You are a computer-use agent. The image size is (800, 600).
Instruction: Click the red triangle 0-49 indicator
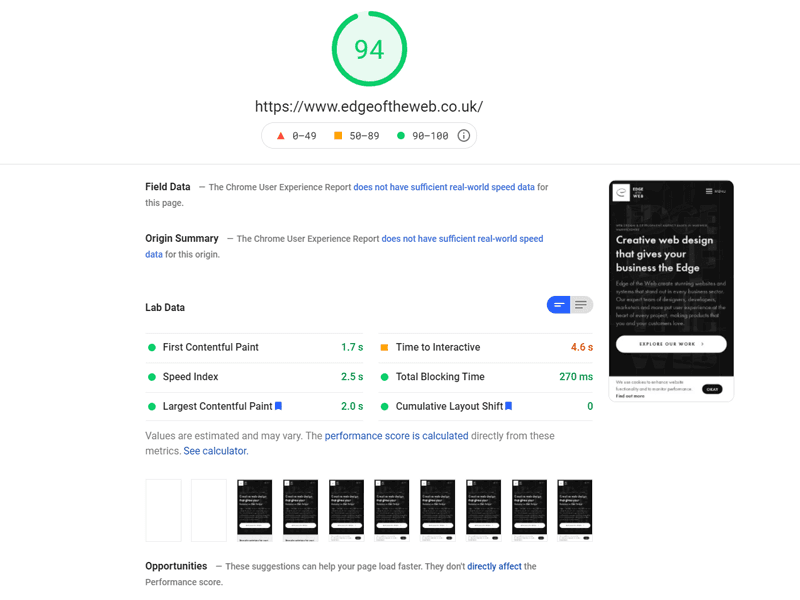pos(280,136)
